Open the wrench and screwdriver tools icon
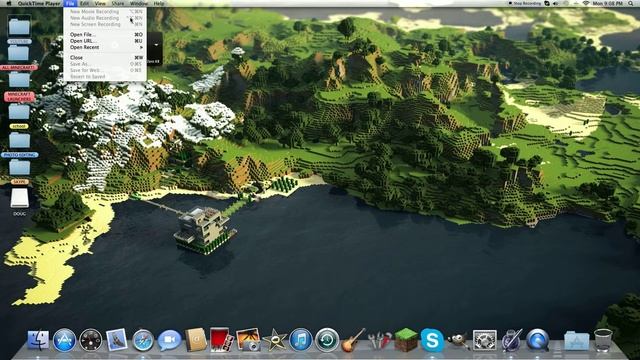Screen dimensions: 640x360 (380, 340)
